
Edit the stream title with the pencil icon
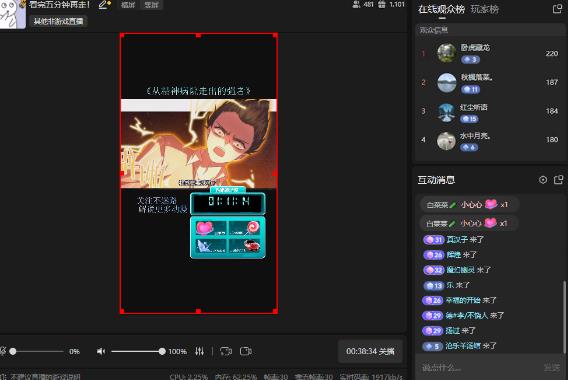point(104,5)
